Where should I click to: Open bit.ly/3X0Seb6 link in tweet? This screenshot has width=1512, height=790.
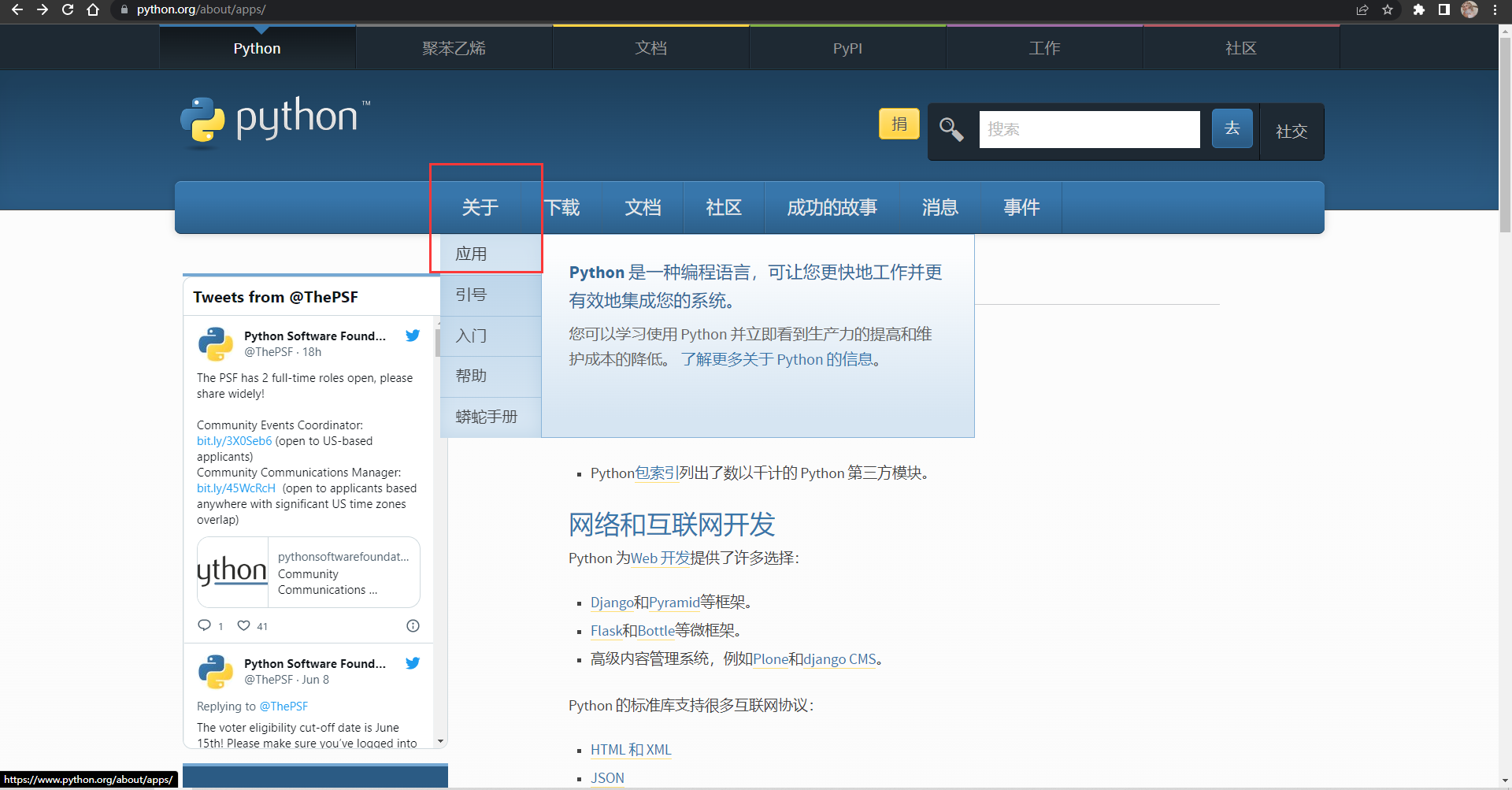[x=234, y=441]
